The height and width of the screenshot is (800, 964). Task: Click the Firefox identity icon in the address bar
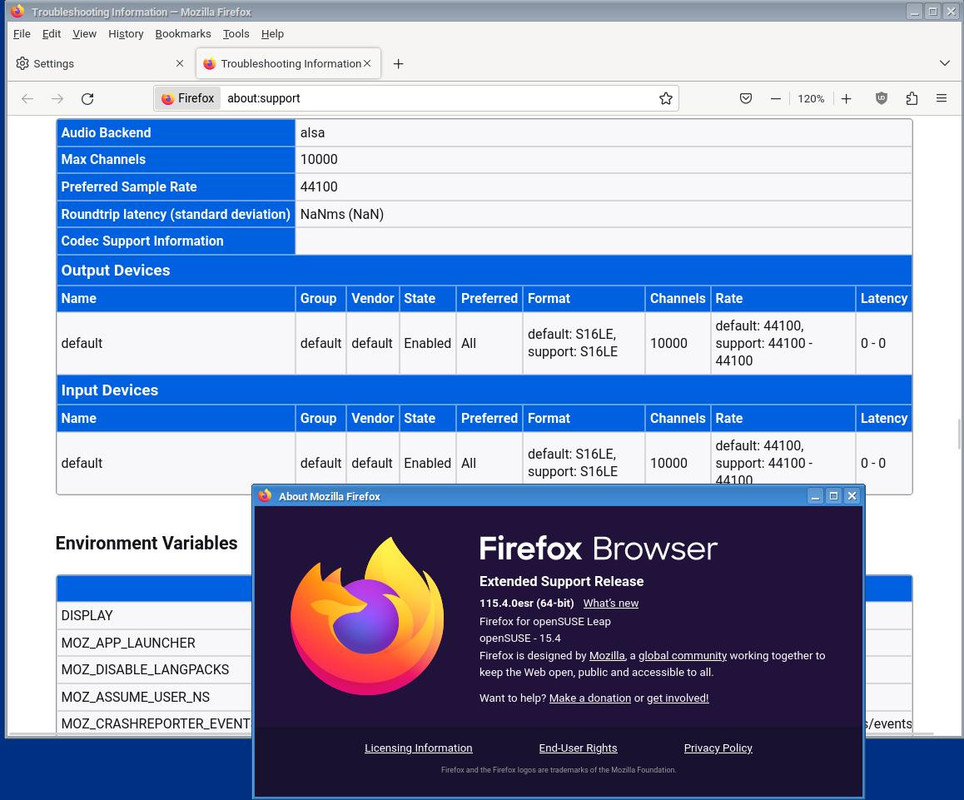tap(188, 98)
